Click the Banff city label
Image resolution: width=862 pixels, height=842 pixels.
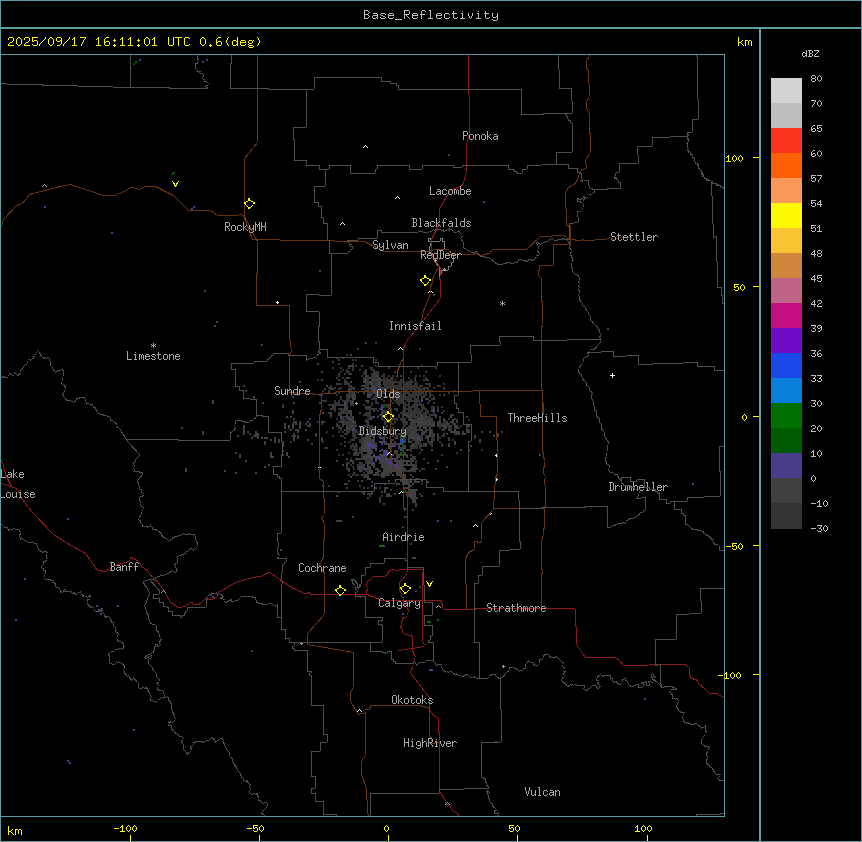[x=124, y=567]
